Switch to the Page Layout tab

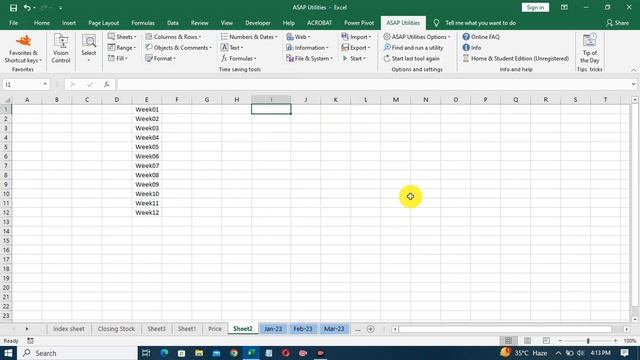(104, 23)
